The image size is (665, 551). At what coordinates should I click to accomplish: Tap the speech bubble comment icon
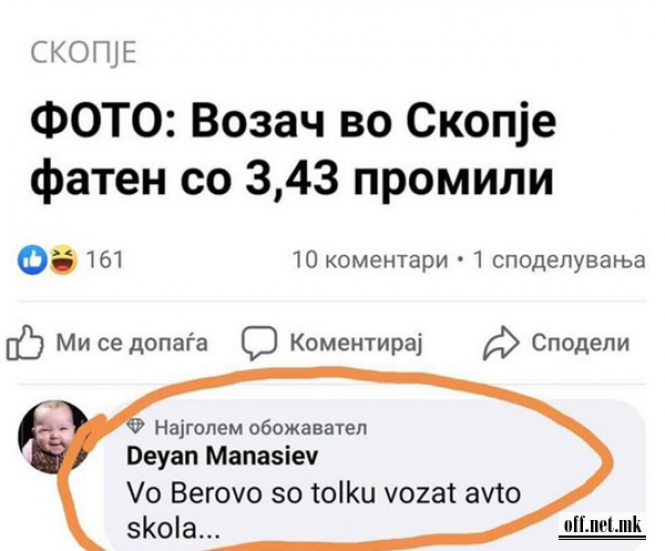pyautogui.click(x=259, y=343)
